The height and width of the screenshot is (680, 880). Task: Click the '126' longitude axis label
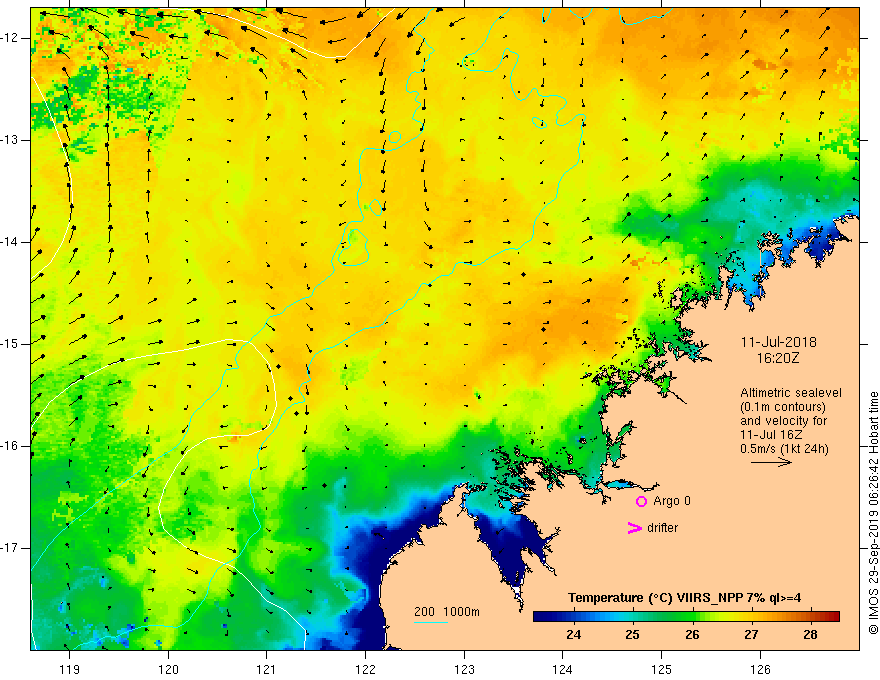[x=760, y=669]
